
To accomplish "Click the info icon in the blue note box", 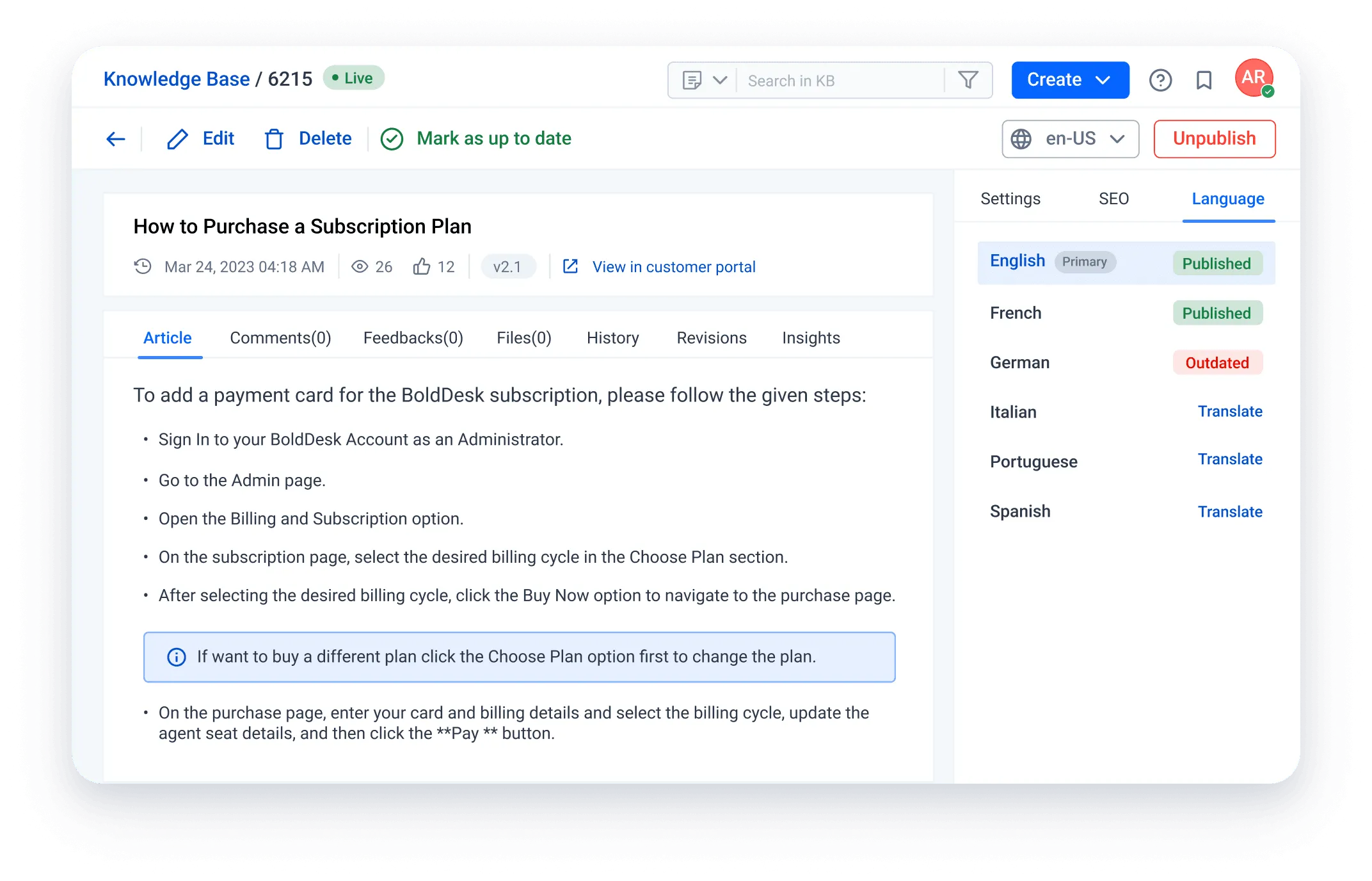I will coord(176,656).
